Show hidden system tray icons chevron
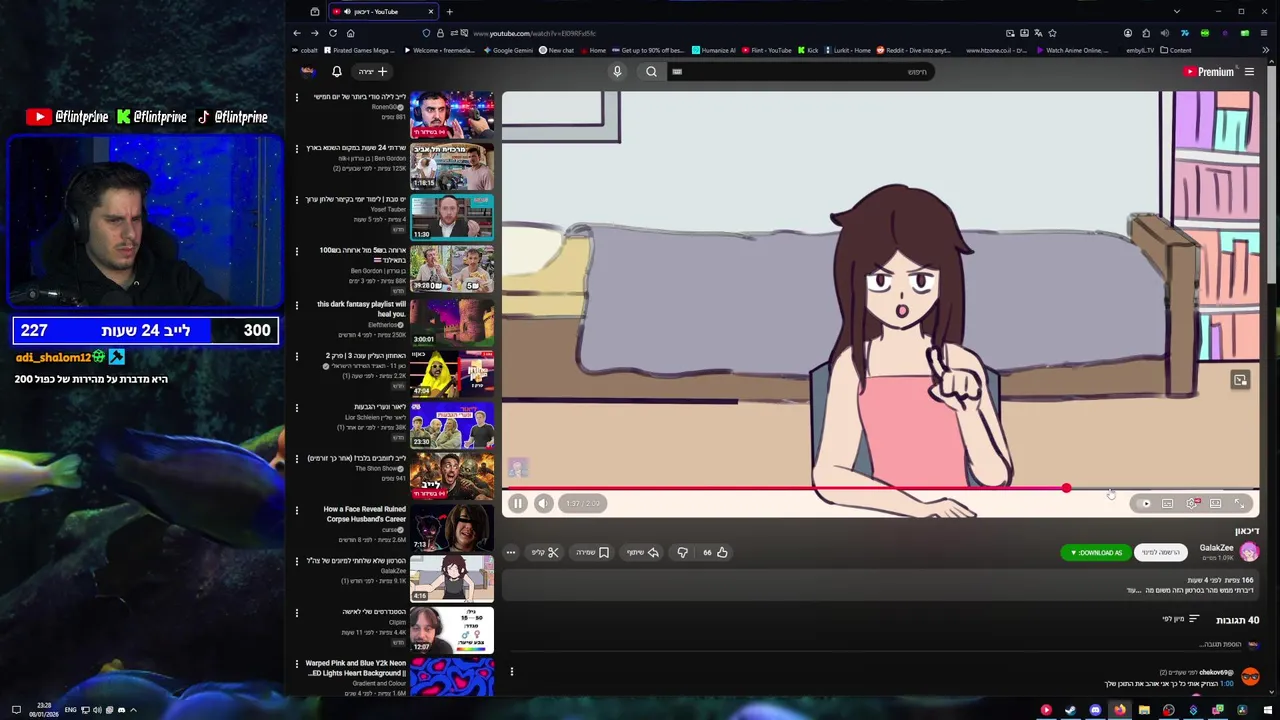Viewport: 1280px width, 720px height. click(x=133, y=710)
